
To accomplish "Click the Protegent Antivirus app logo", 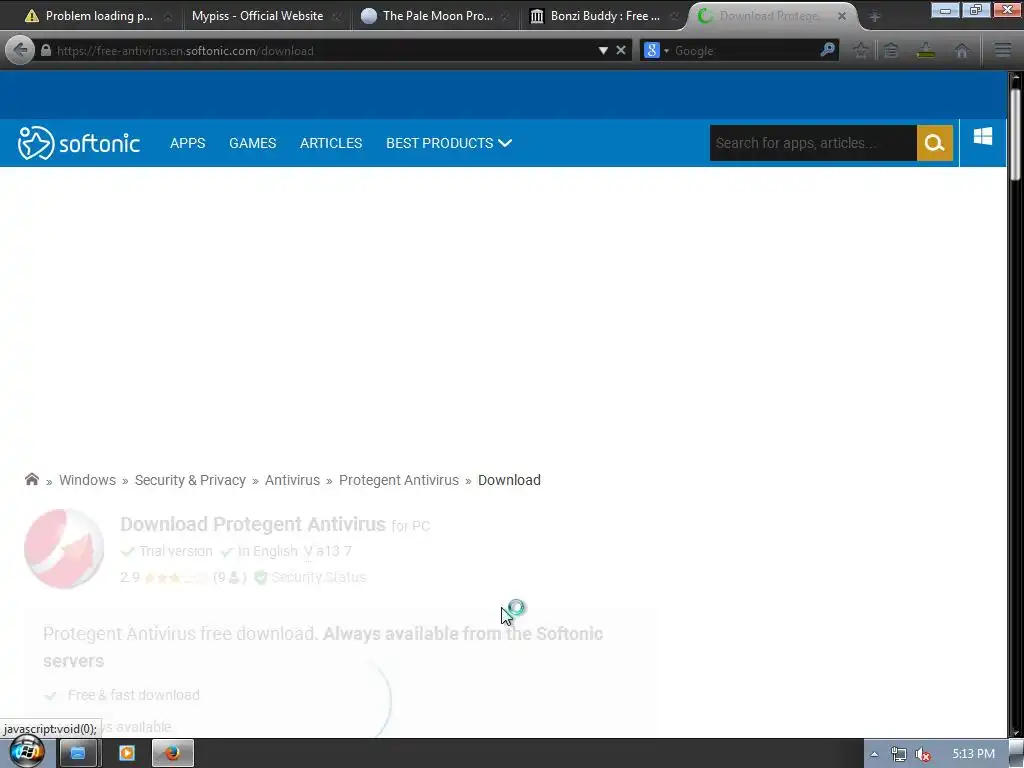I will pos(64,549).
